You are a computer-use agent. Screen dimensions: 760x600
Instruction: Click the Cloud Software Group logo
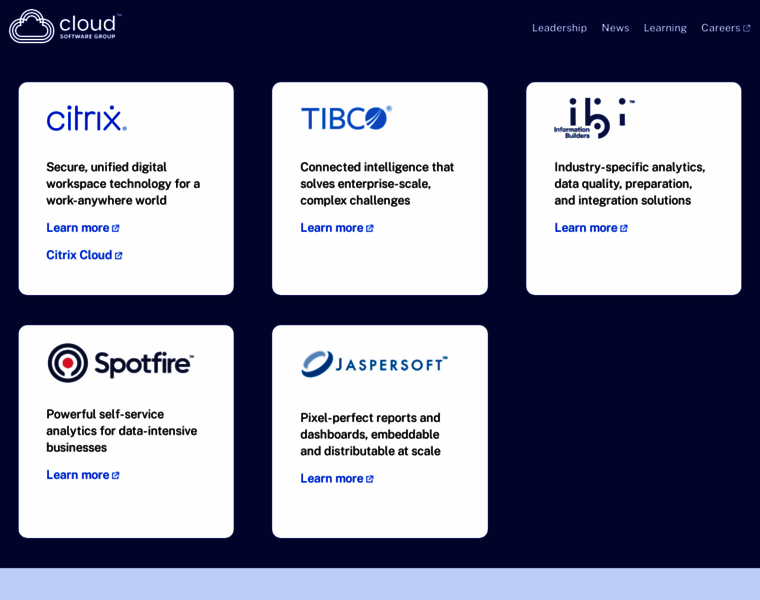coord(65,26)
